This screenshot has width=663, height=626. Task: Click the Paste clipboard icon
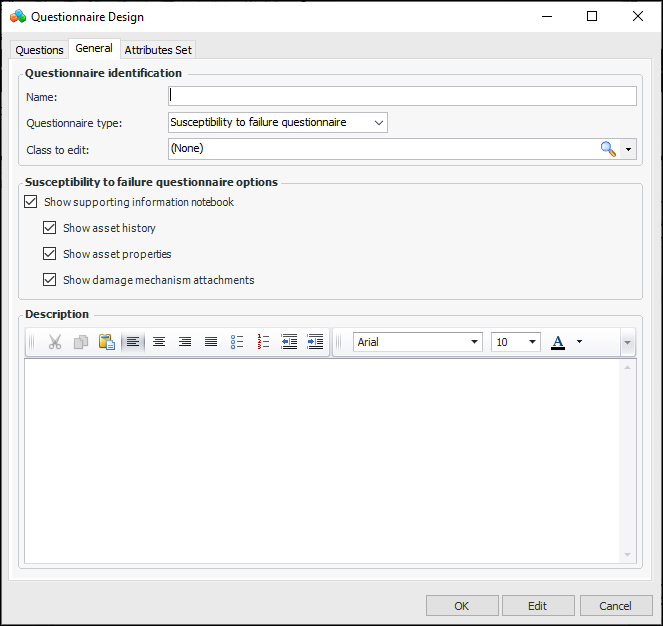[107, 342]
